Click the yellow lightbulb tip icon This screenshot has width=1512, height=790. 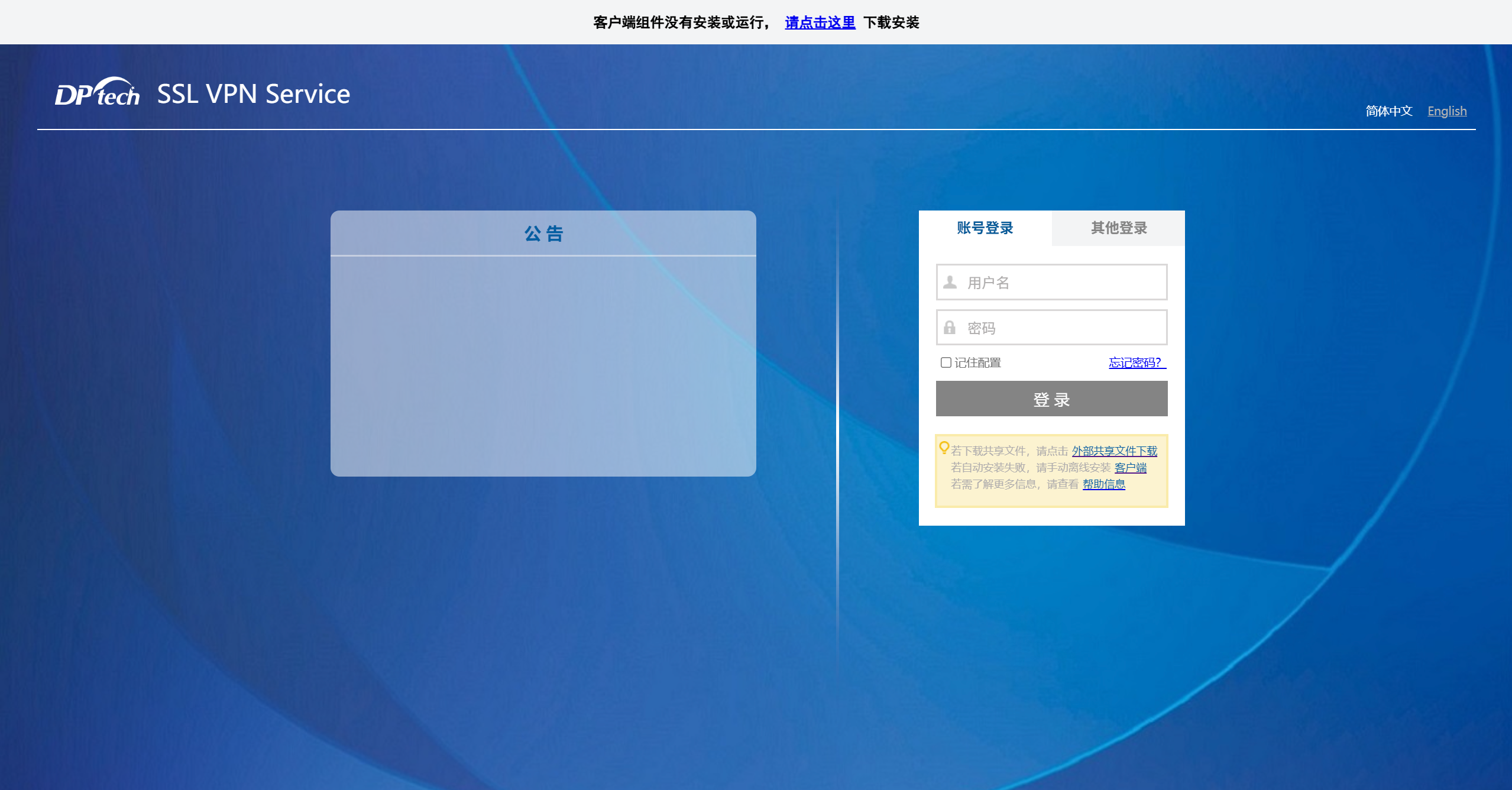(x=944, y=448)
